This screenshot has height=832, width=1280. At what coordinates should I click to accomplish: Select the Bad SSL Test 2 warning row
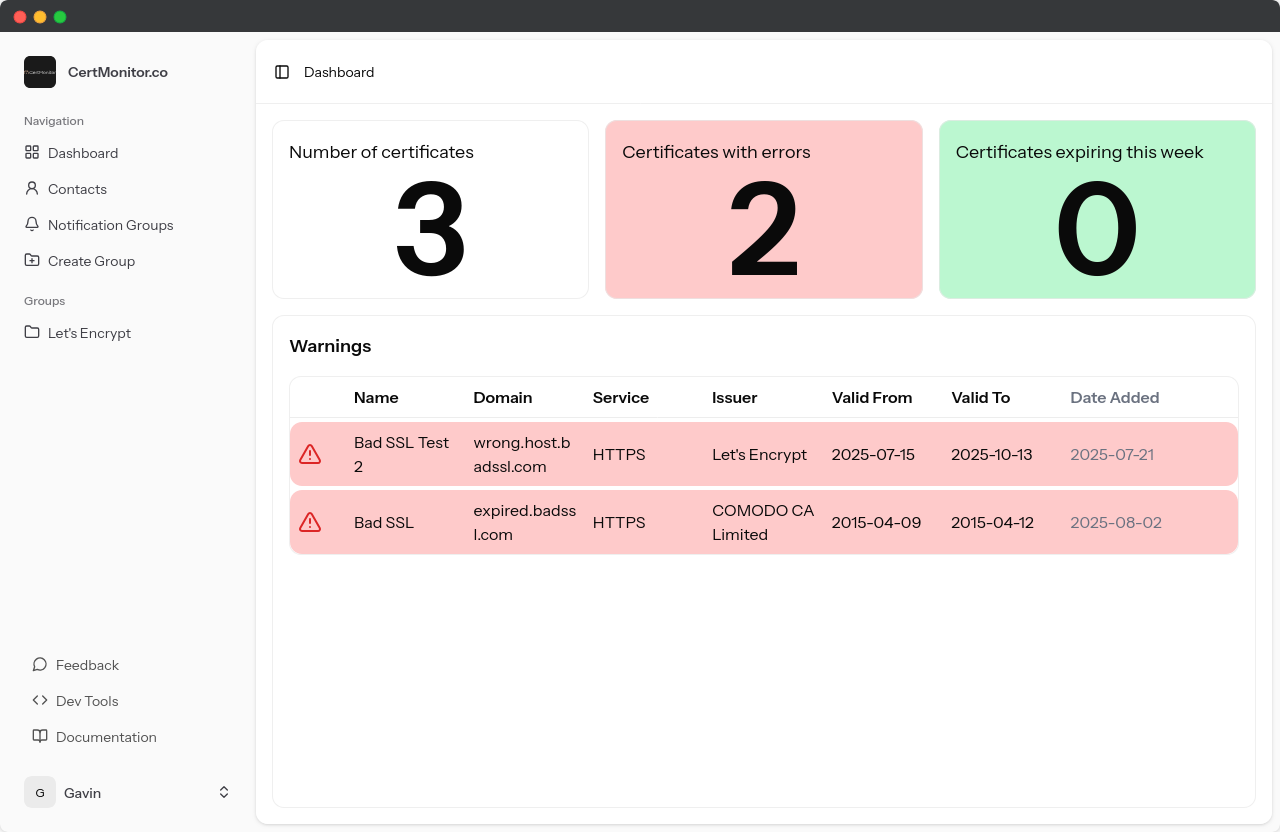[x=700, y=454]
